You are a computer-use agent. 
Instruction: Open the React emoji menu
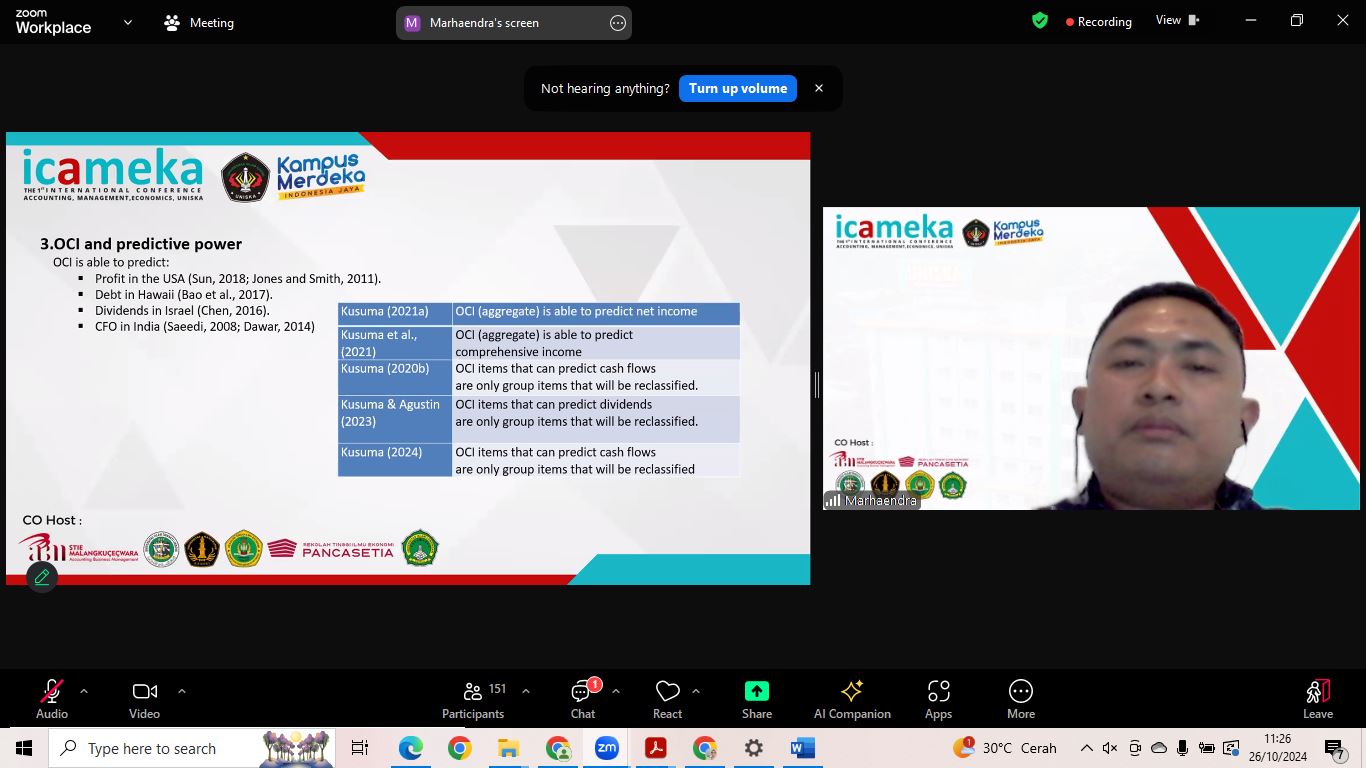click(667, 698)
